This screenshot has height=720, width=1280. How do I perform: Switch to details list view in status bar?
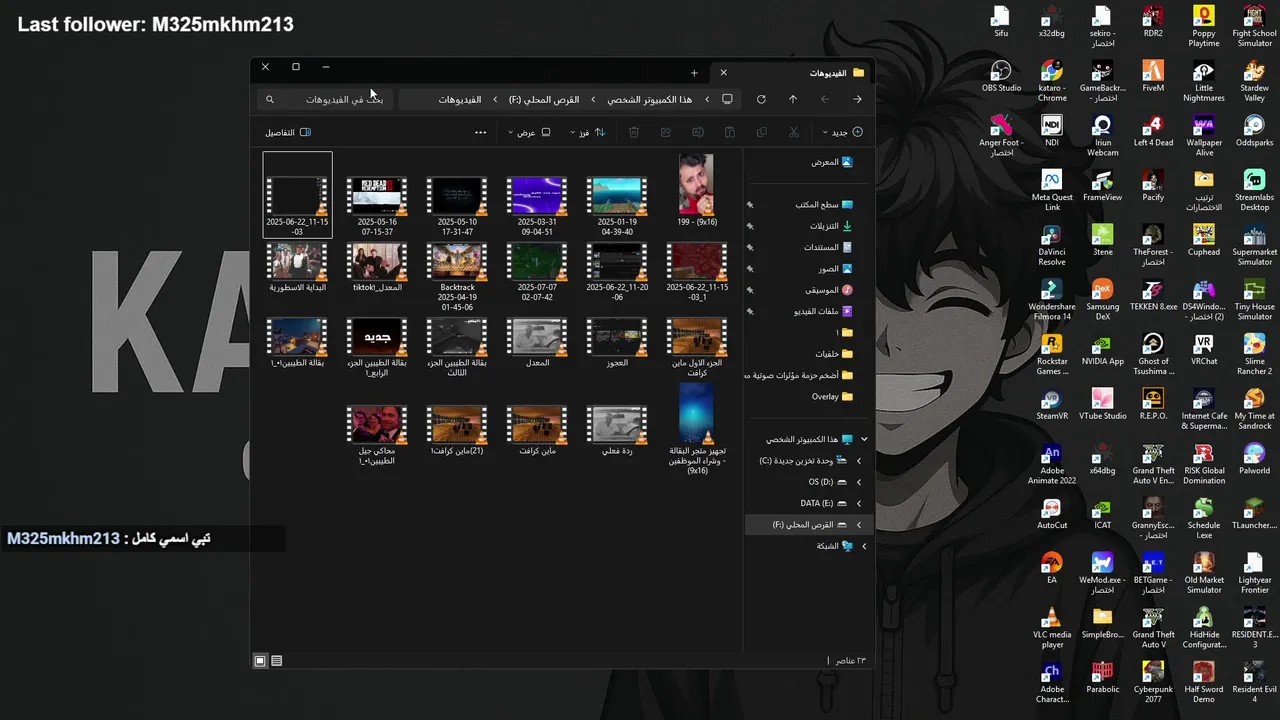click(277, 661)
